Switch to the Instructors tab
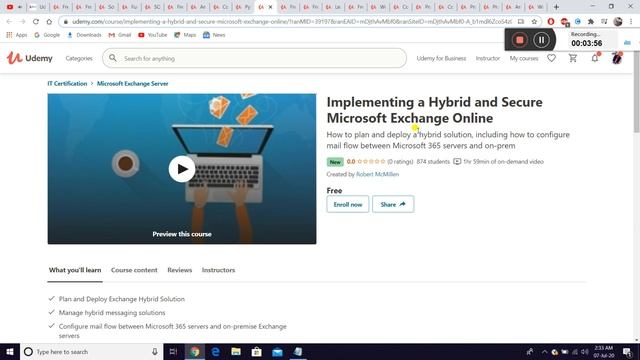 tap(218, 270)
